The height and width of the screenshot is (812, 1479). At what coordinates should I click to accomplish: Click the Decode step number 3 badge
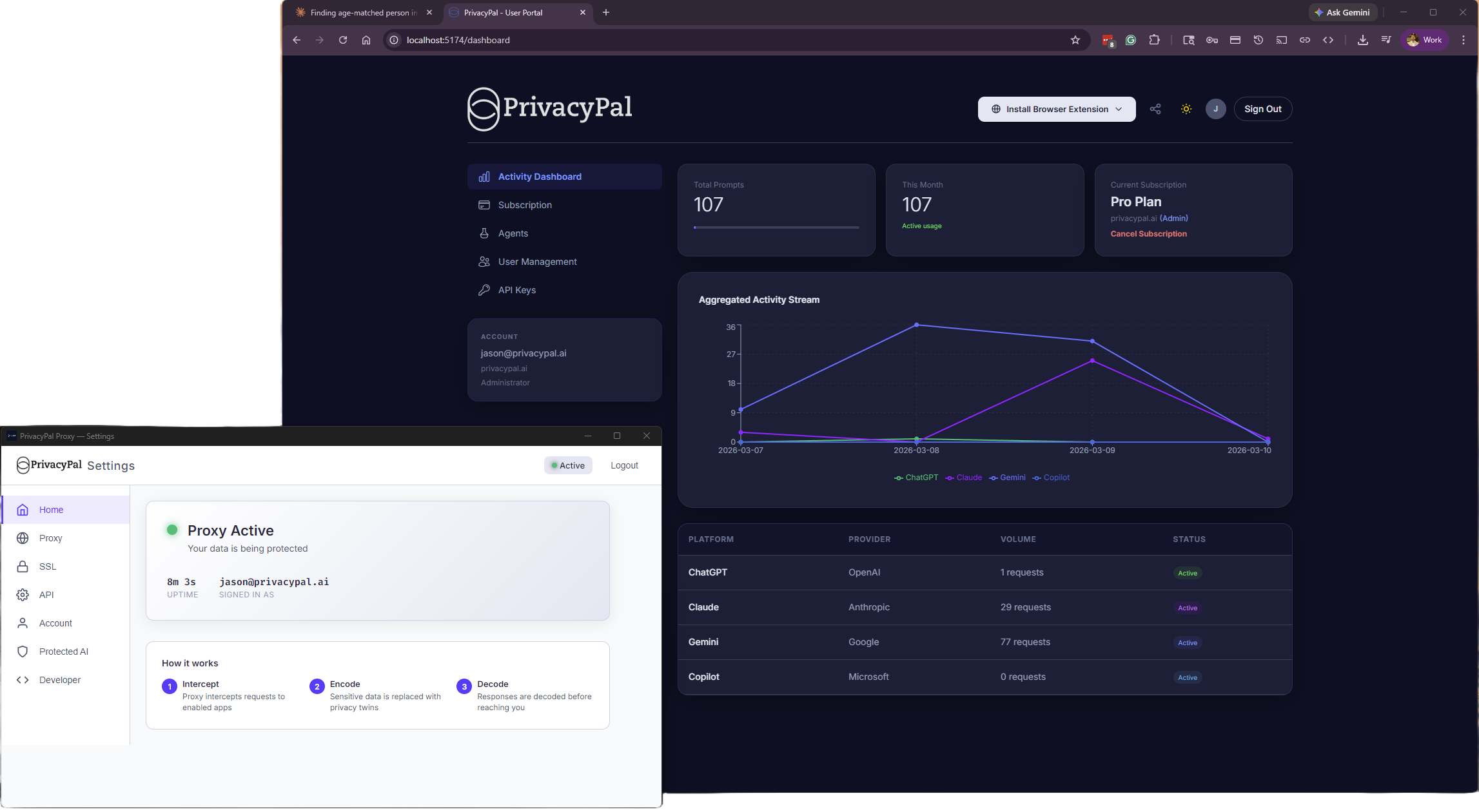click(464, 686)
